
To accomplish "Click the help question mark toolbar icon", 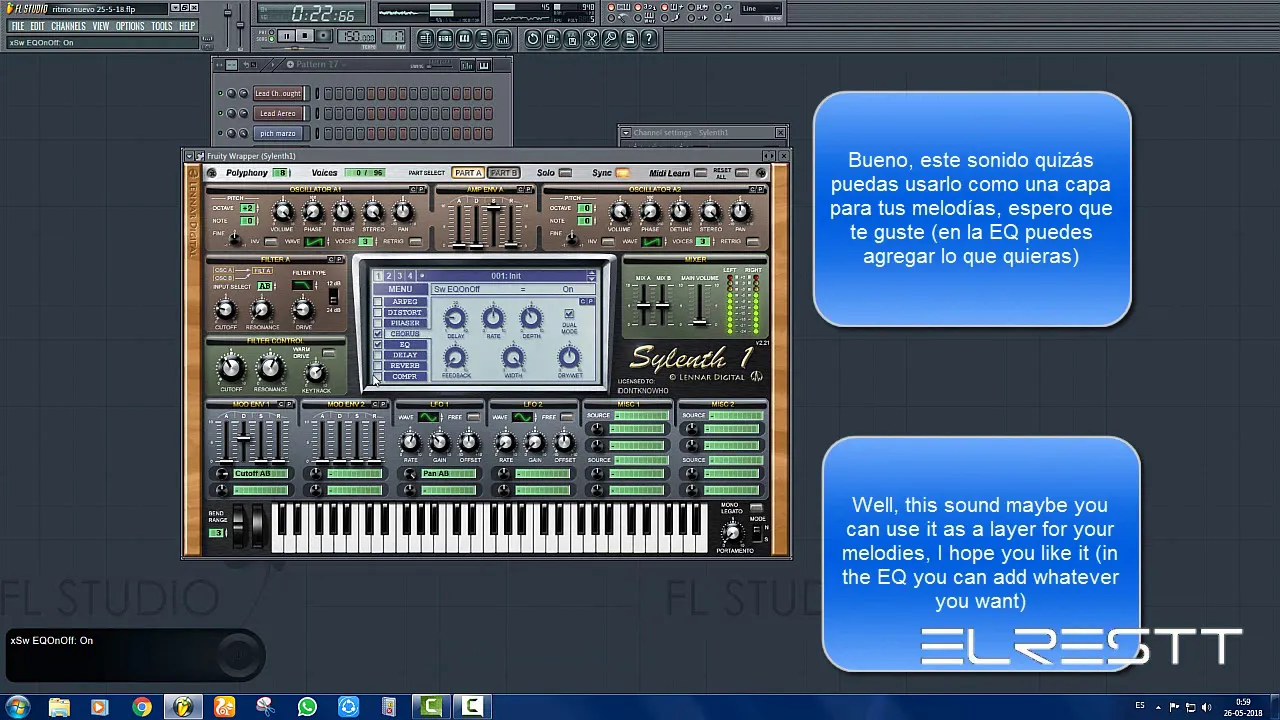I will tap(649, 38).
